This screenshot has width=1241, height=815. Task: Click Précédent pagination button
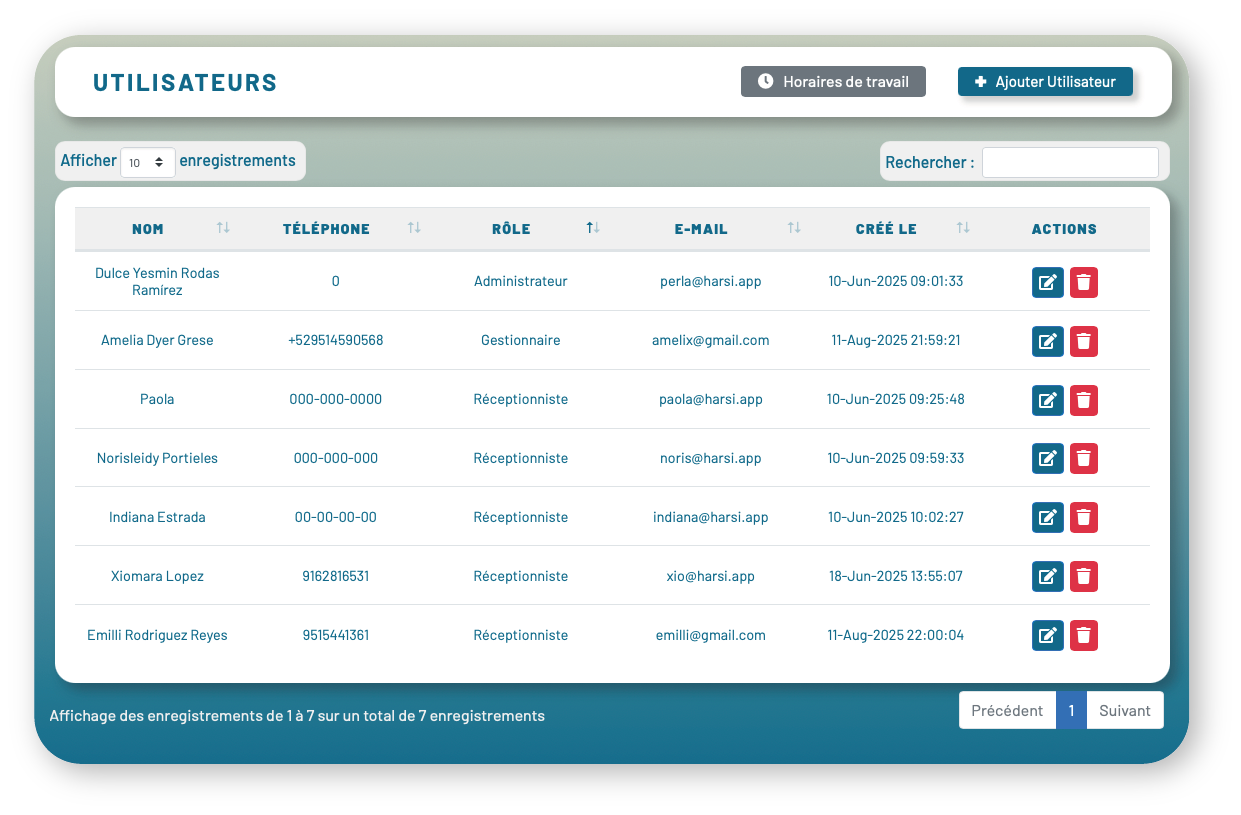pyautogui.click(x=1007, y=711)
